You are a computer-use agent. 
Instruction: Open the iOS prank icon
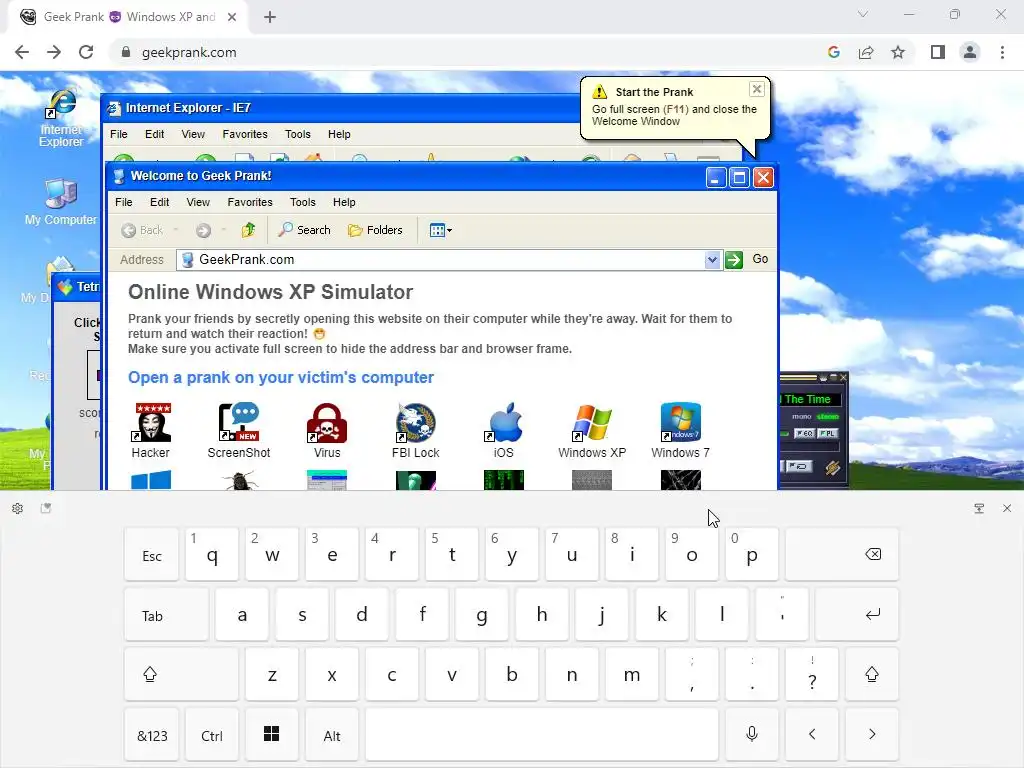coord(504,430)
